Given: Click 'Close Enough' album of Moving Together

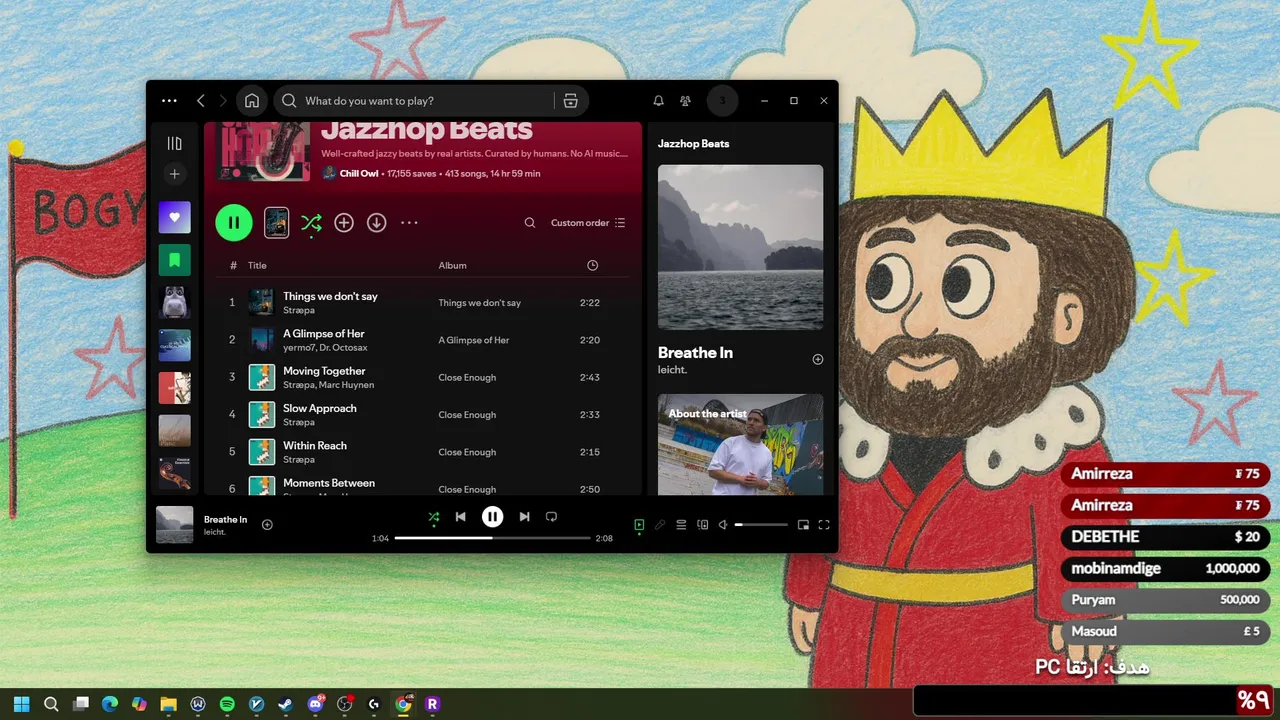Looking at the screenshot, I should tap(467, 377).
